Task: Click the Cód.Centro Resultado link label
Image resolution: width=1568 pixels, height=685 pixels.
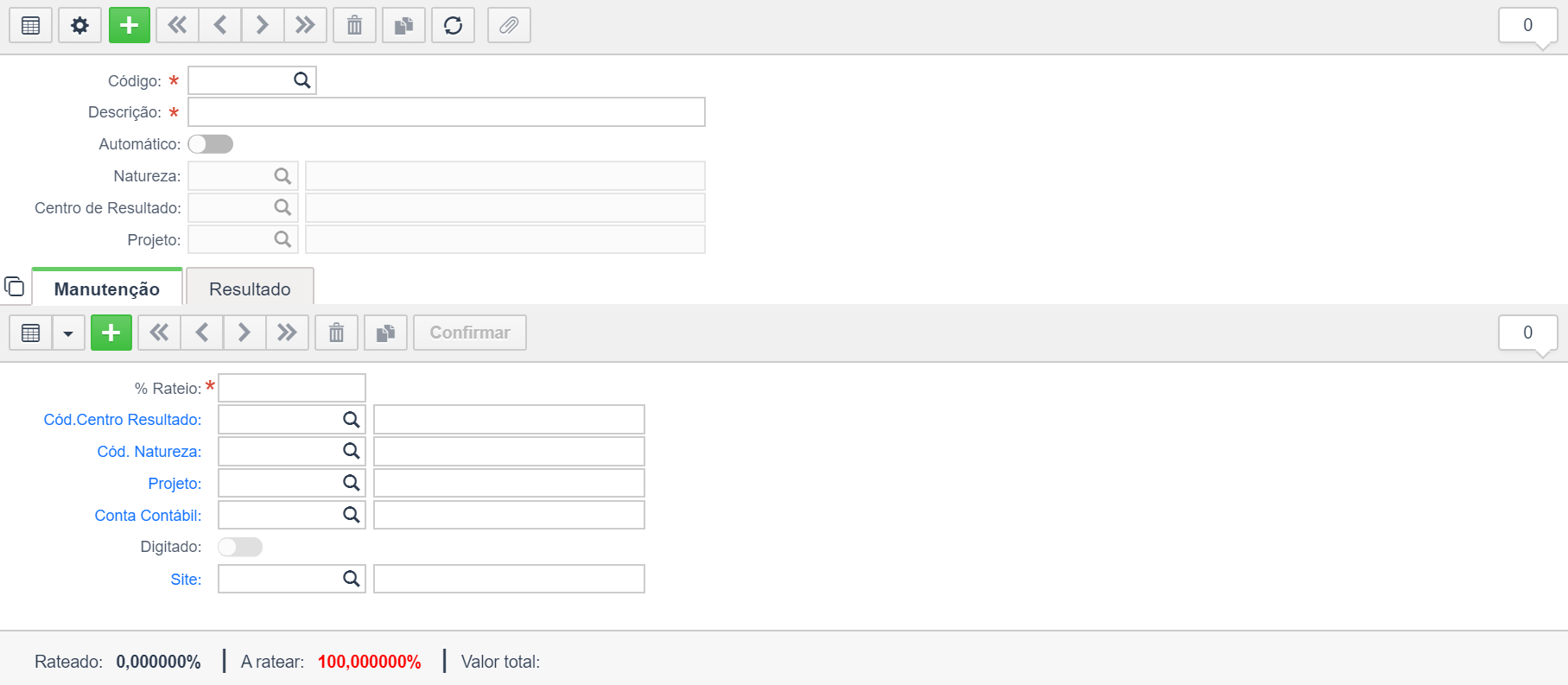Action: [x=123, y=420]
